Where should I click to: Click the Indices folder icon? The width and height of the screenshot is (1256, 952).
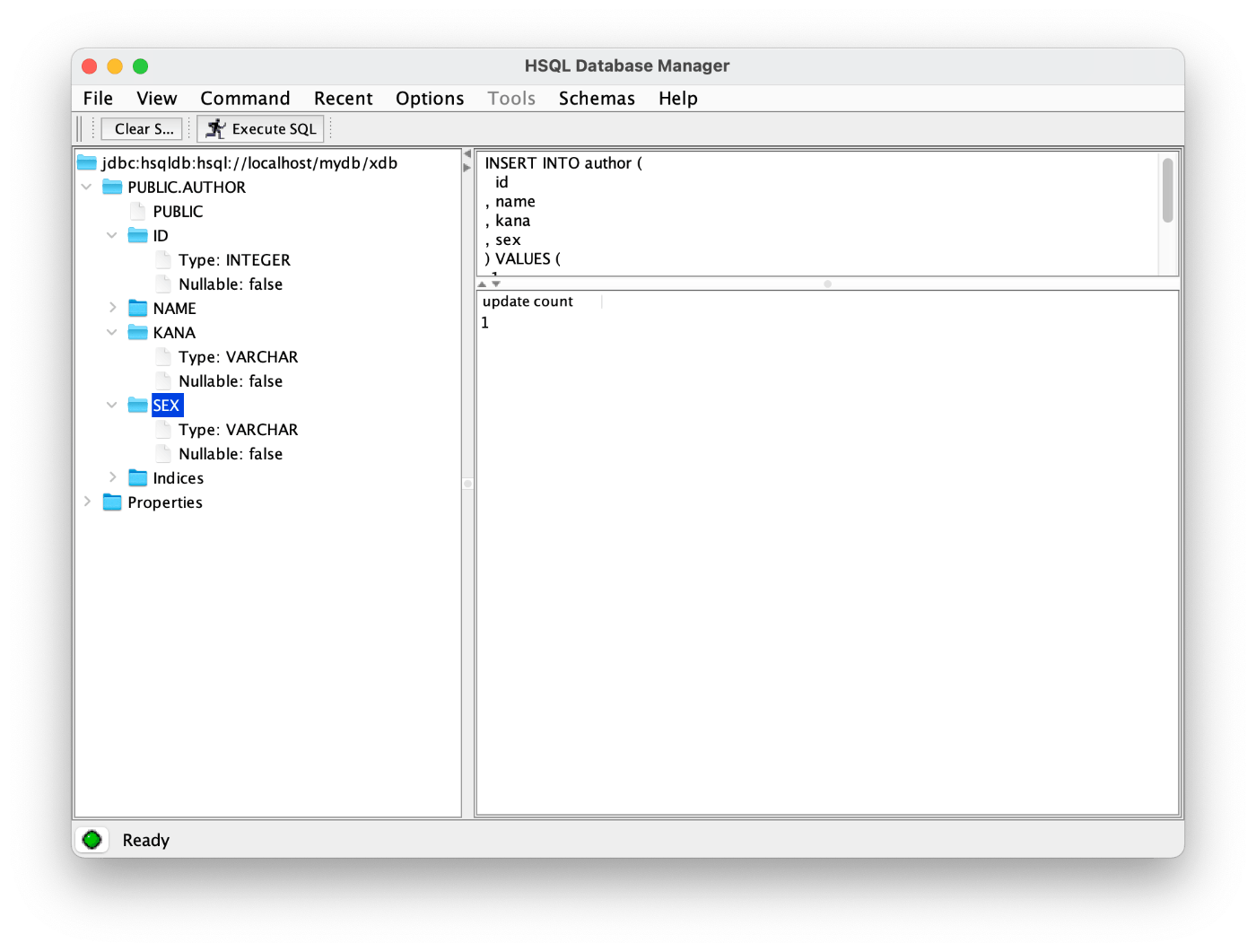[137, 477]
